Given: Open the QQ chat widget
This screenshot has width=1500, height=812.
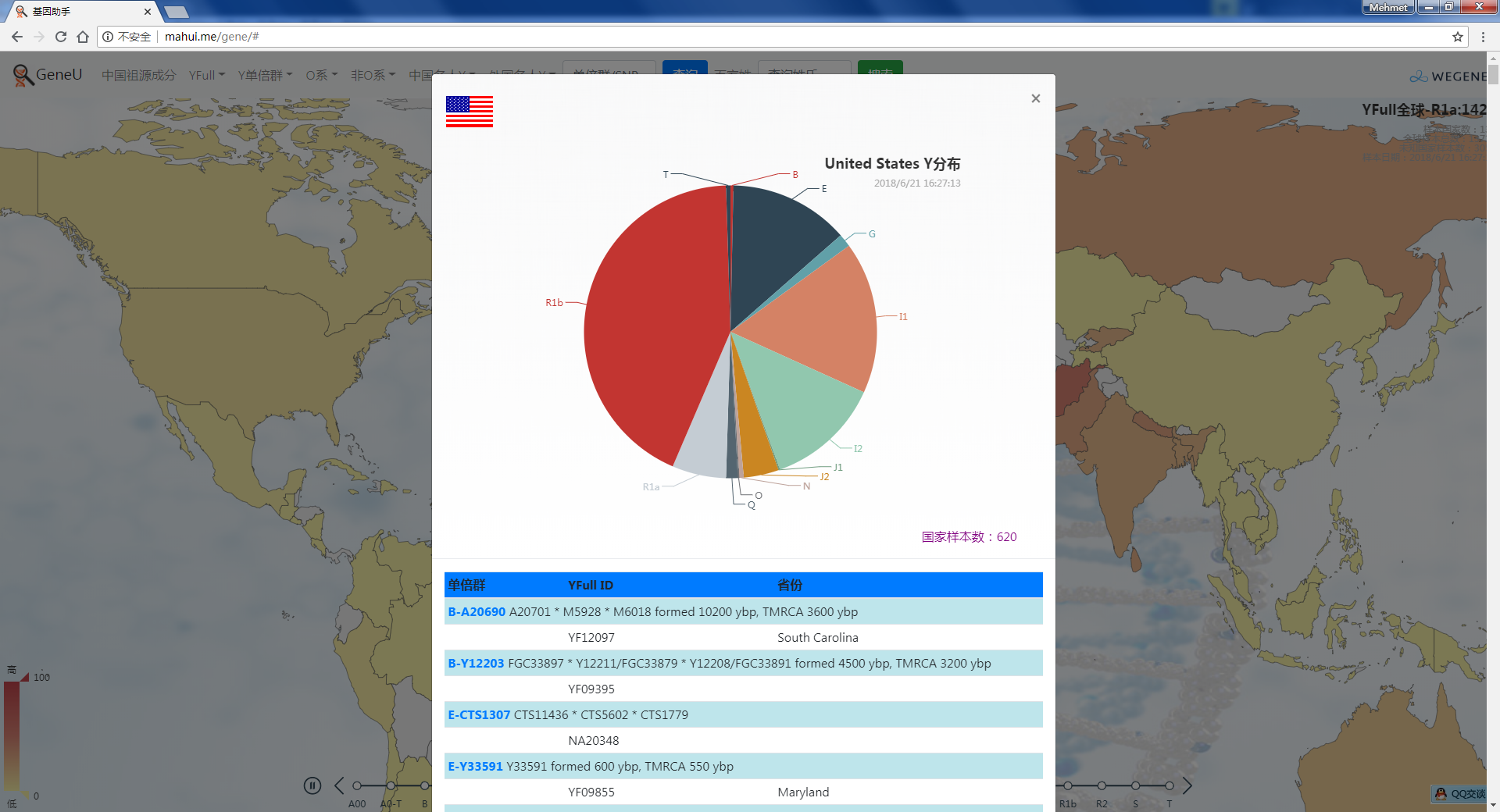Looking at the screenshot, I should 1459,793.
